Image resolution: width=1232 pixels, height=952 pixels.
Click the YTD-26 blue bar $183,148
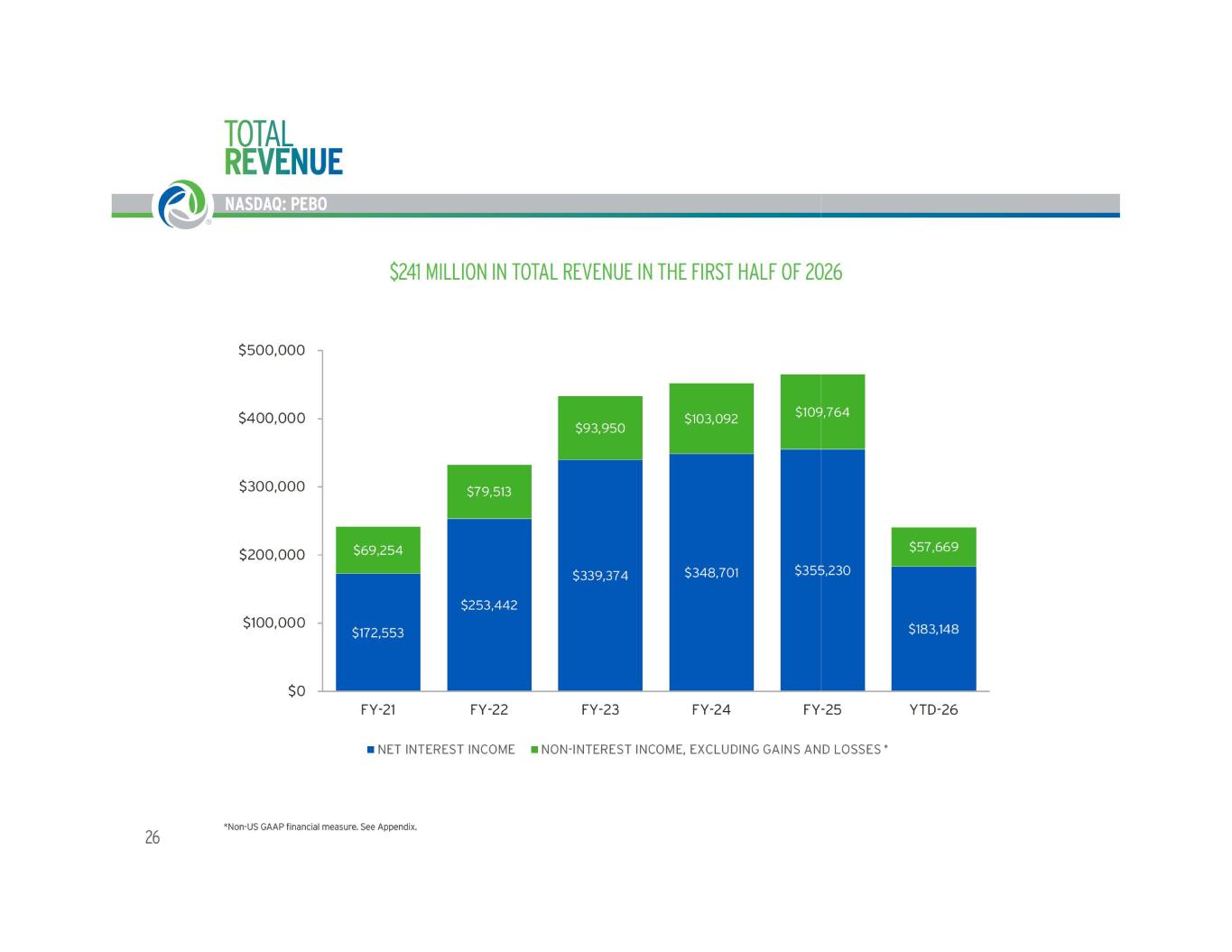933,628
